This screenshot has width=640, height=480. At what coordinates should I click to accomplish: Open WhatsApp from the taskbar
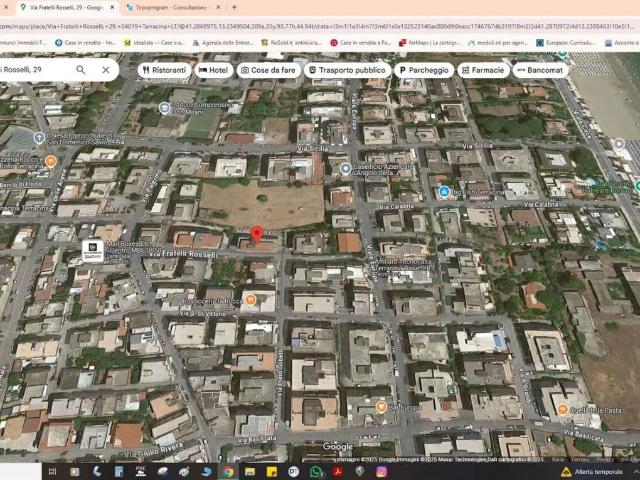click(x=316, y=471)
